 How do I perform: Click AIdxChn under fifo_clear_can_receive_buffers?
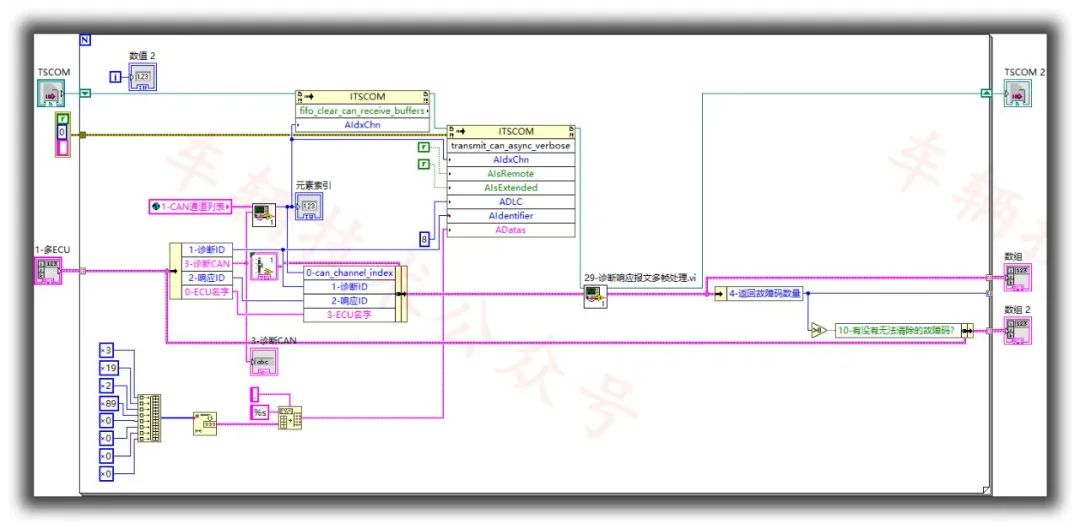(x=363, y=125)
